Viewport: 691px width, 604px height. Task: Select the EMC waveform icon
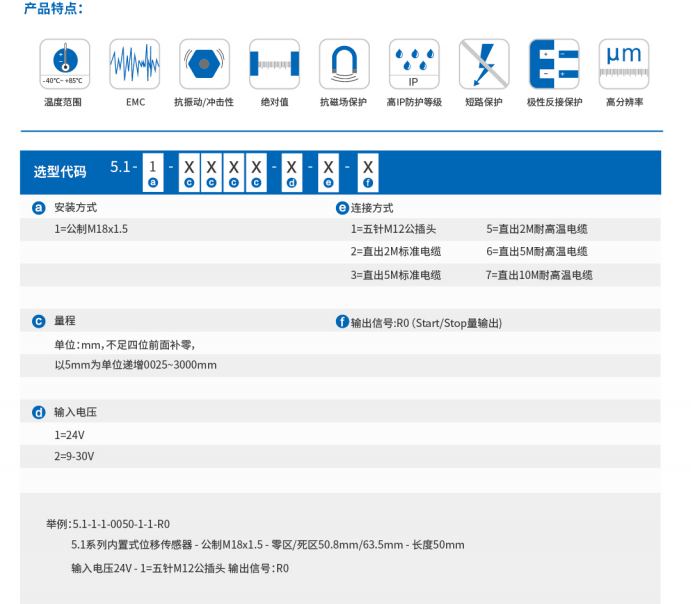(134, 64)
